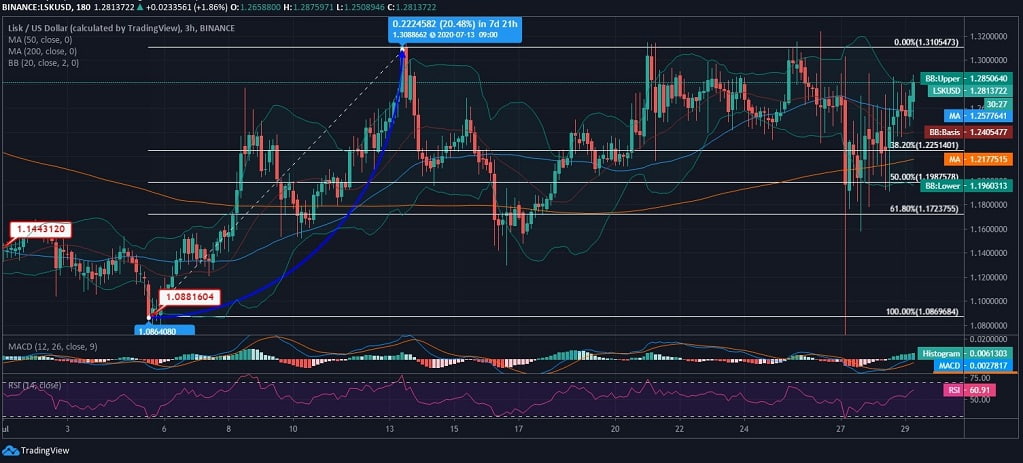
Task: Click date 29 on the time axis
Action: 906,429
